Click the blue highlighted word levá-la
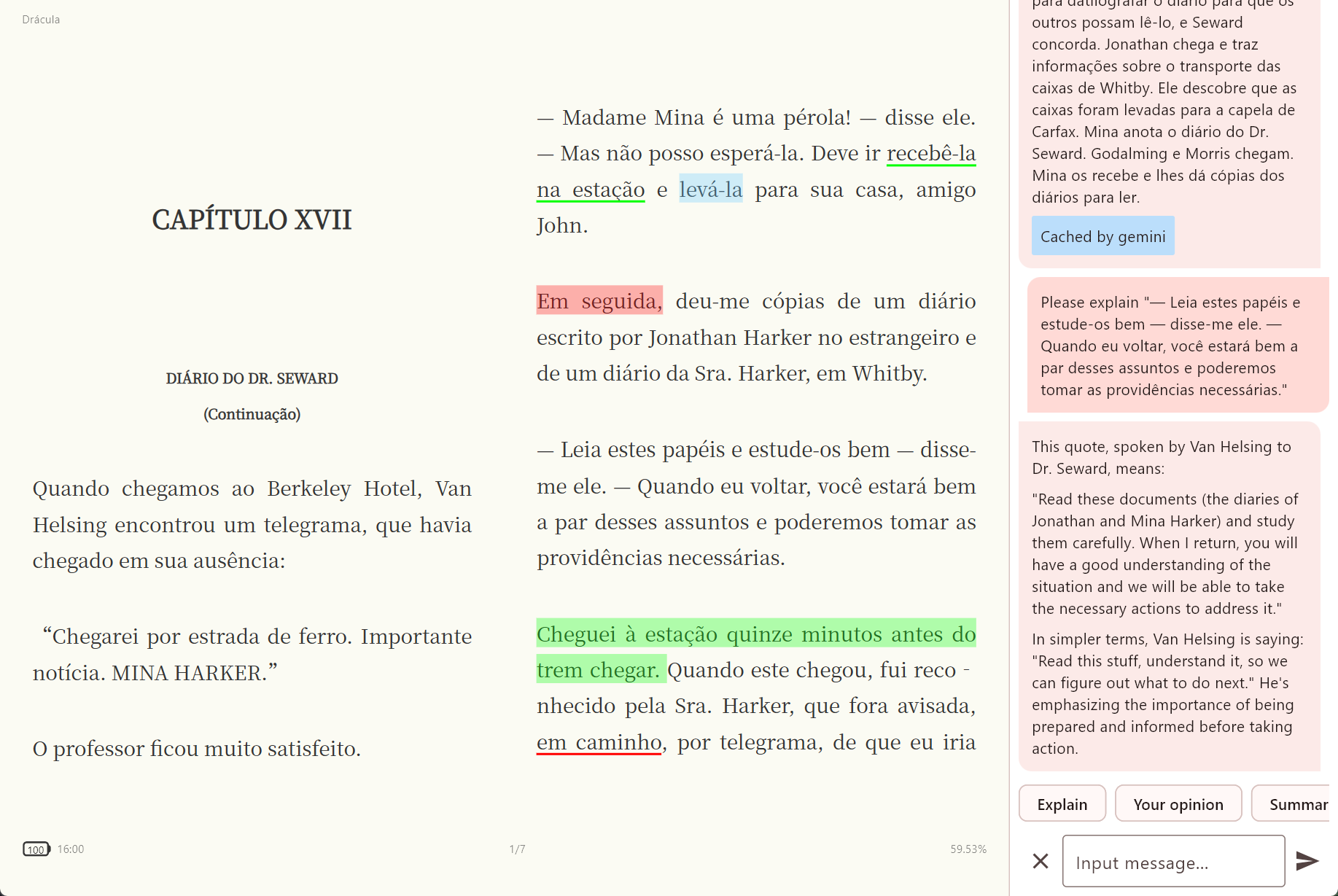 point(711,189)
